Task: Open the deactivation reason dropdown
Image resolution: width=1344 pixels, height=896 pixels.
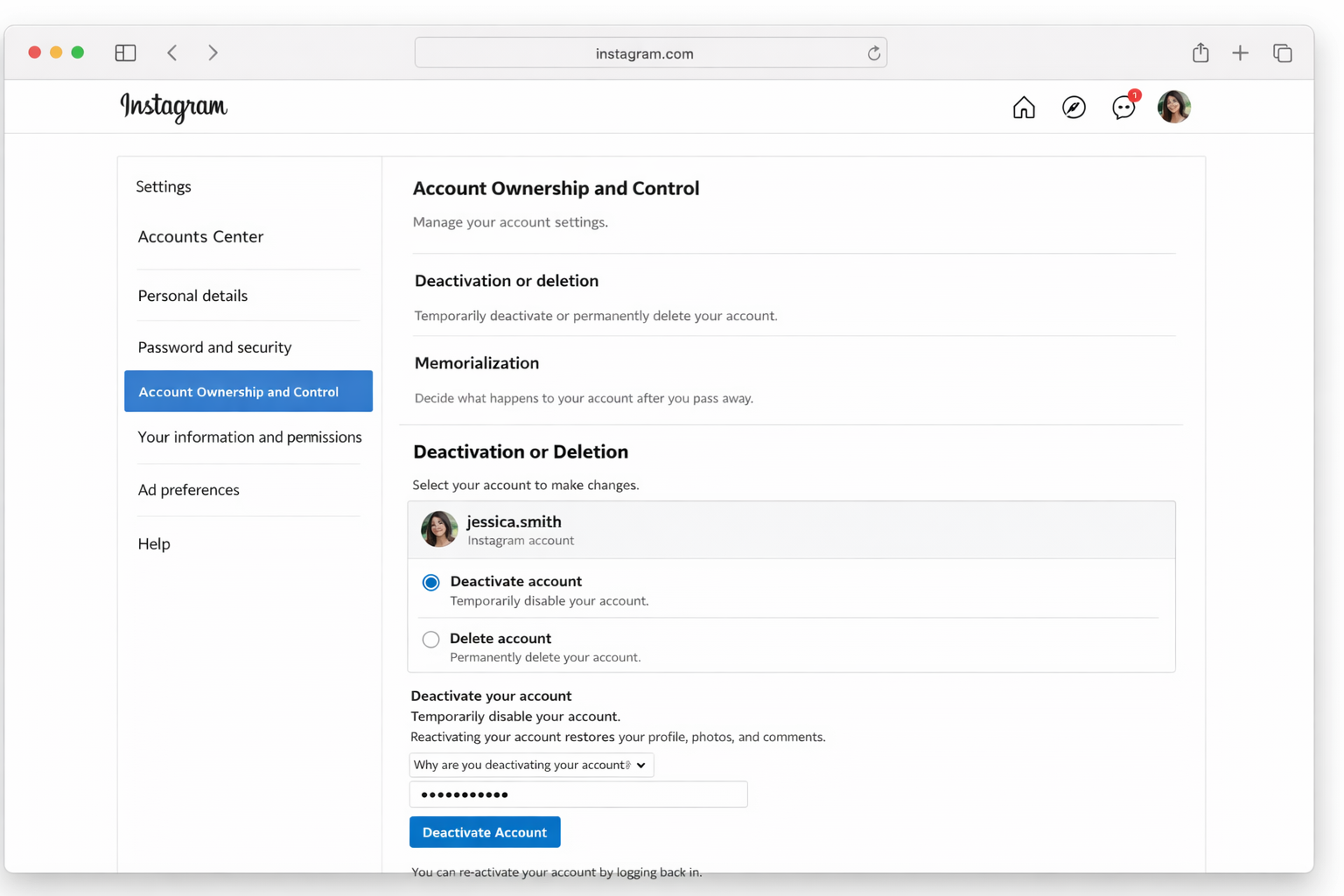Action: point(531,765)
